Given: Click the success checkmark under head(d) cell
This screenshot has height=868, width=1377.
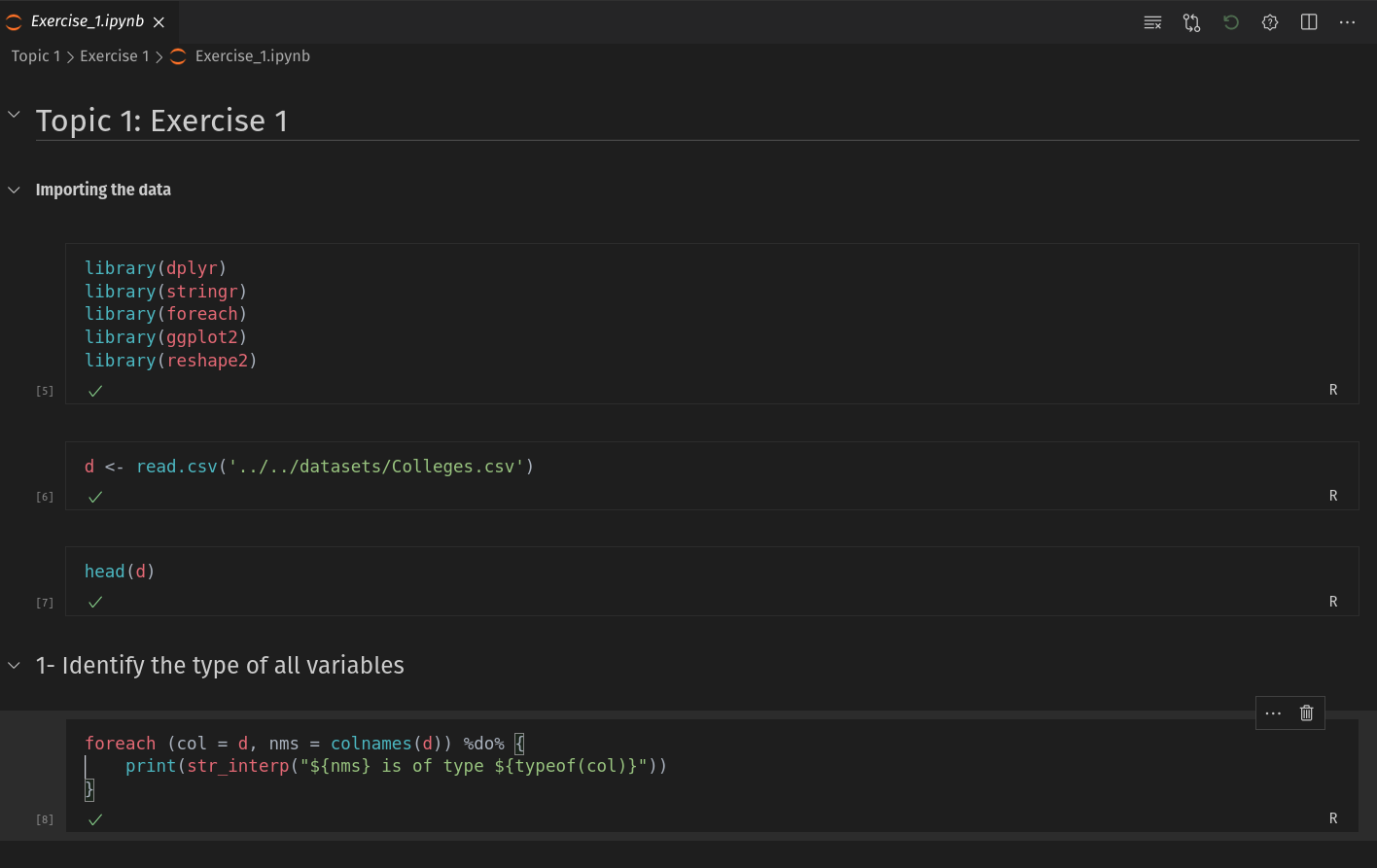Looking at the screenshot, I should coord(95,602).
